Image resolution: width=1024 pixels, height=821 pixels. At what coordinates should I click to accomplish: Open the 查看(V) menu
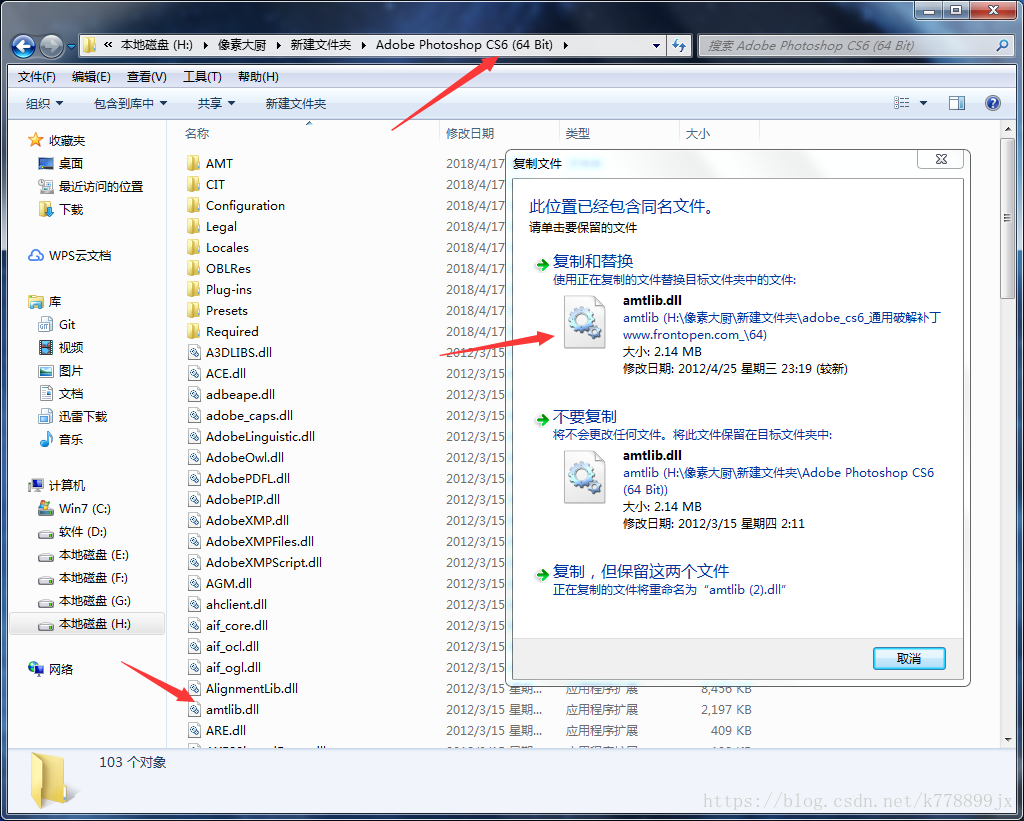tap(146, 77)
